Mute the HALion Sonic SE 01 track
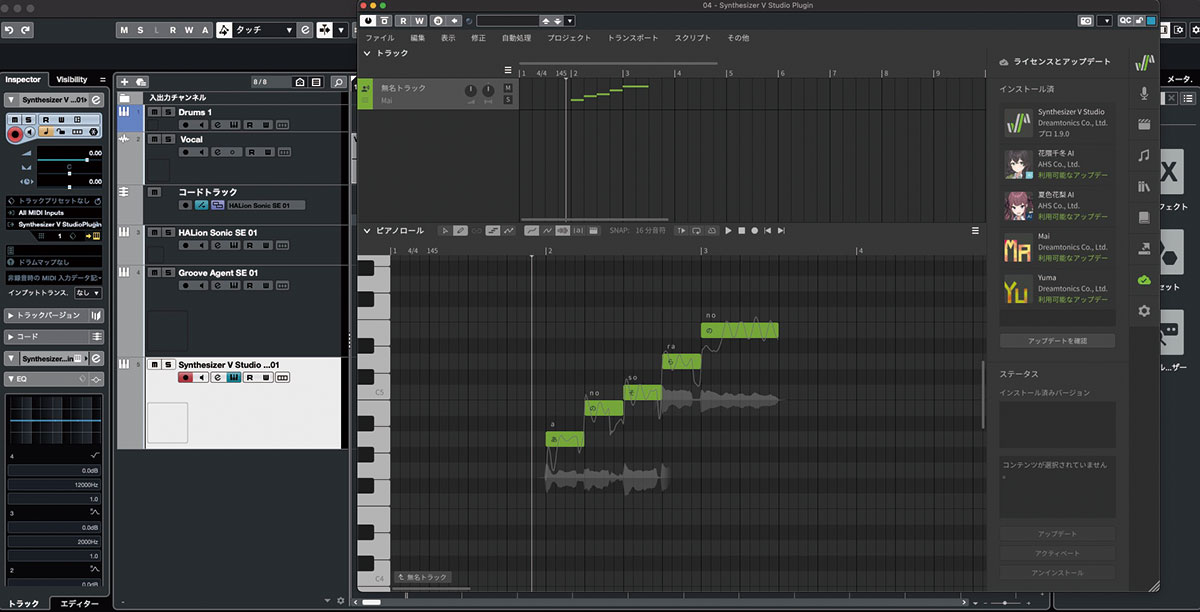The width and height of the screenshot is (1200, 612). [153, 232]
